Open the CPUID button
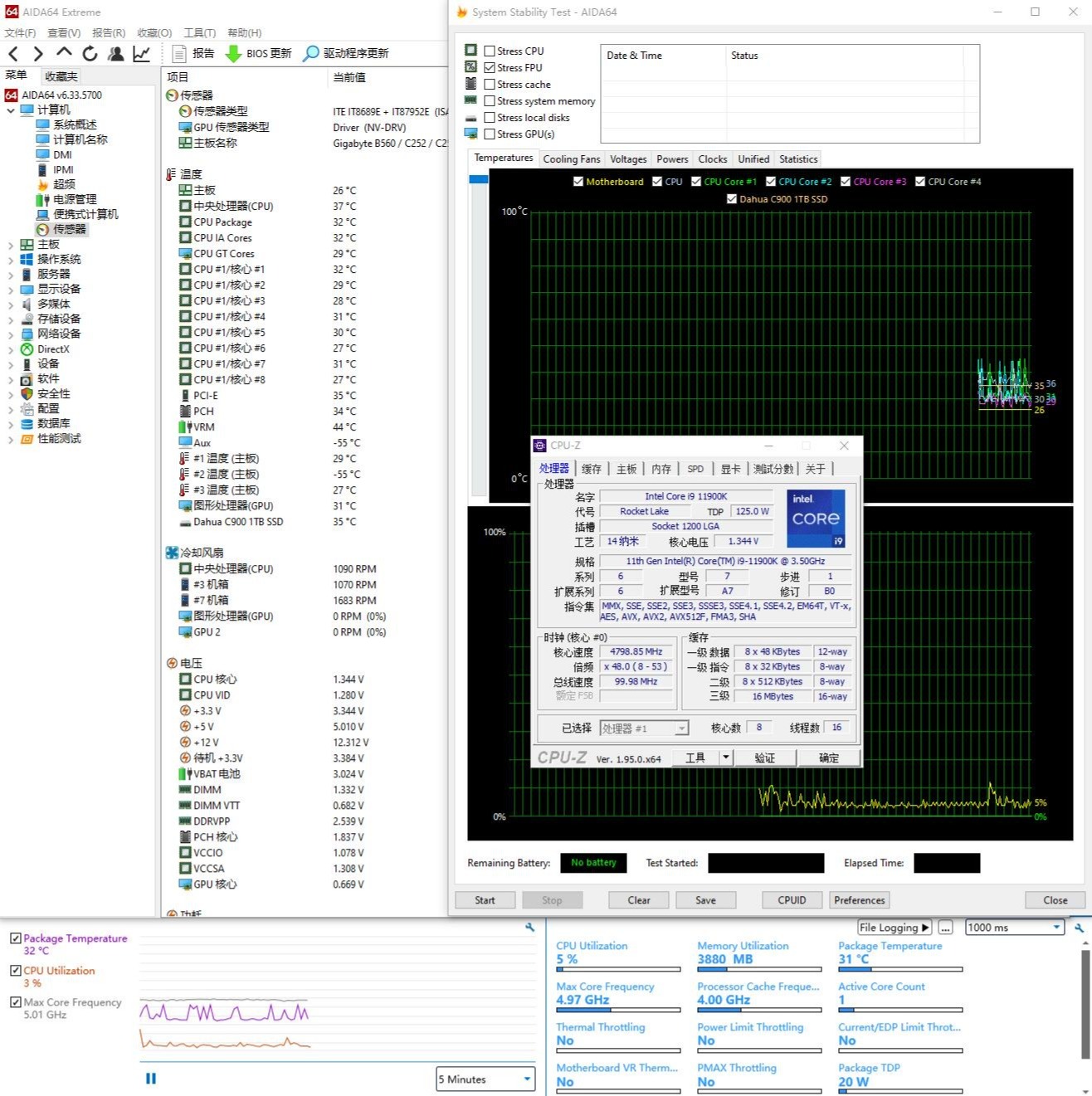Image resolution: width=1092 pixels, height=1096 pixels. point(792,900)
